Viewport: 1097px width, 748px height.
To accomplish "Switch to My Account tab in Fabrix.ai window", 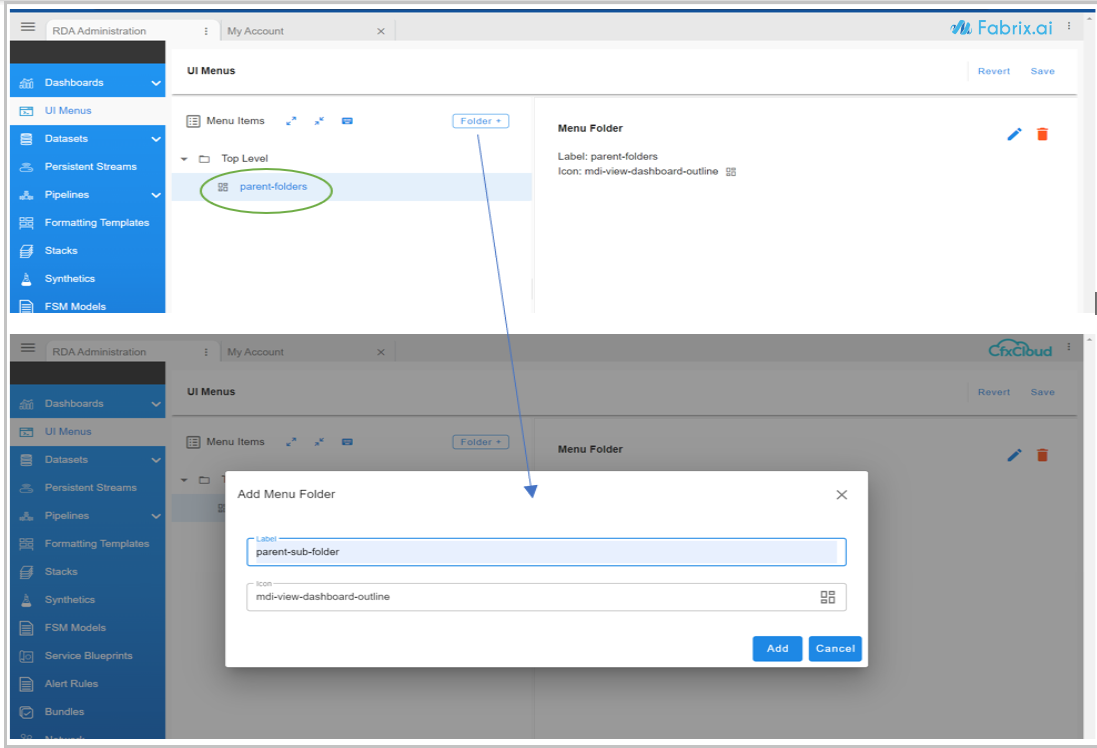I will pyautogui.click(x=256, y=31).
